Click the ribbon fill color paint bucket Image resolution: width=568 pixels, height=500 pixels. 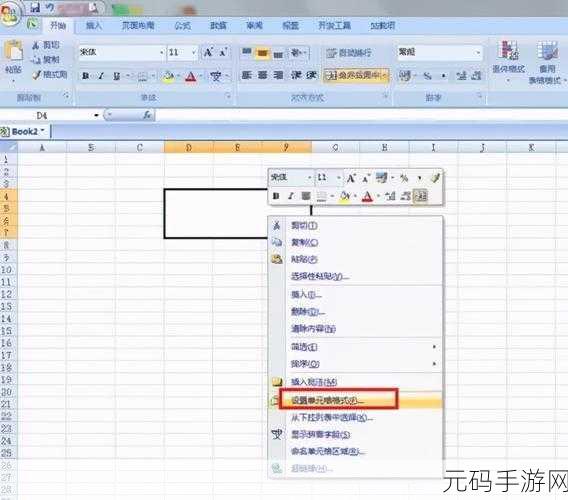[168, 76]
